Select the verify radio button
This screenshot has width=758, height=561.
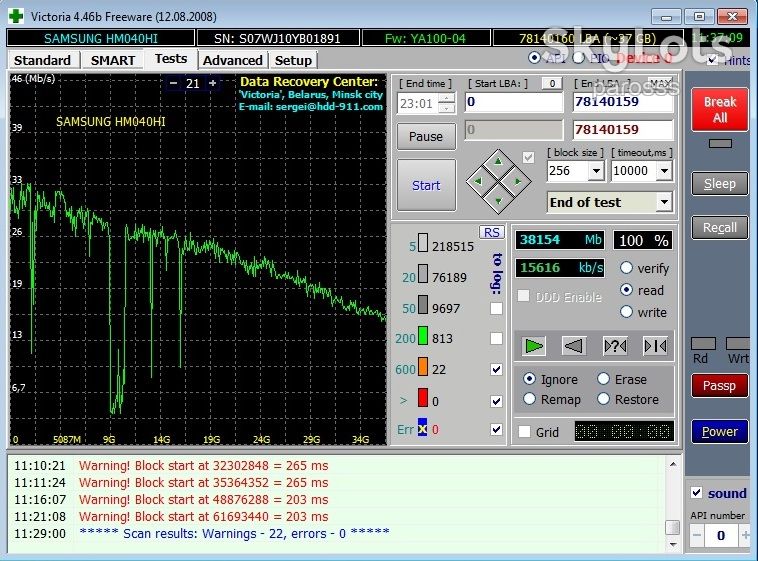click(627, 267)
